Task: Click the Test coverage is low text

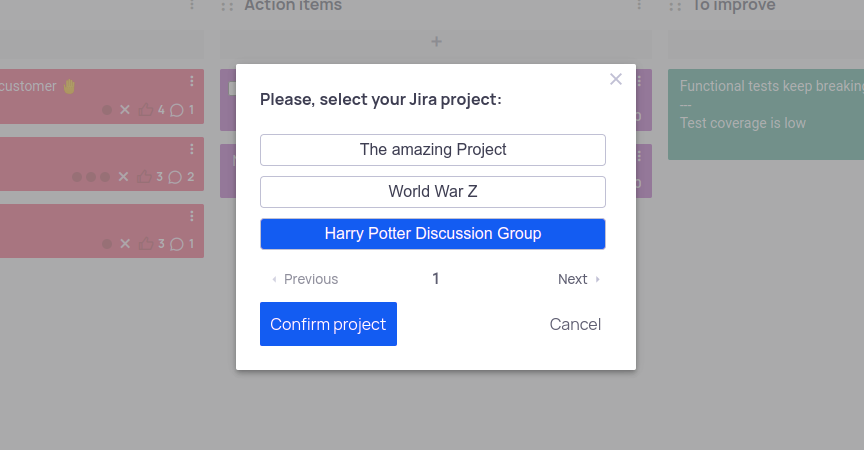Action: click(x=742, y=123)
